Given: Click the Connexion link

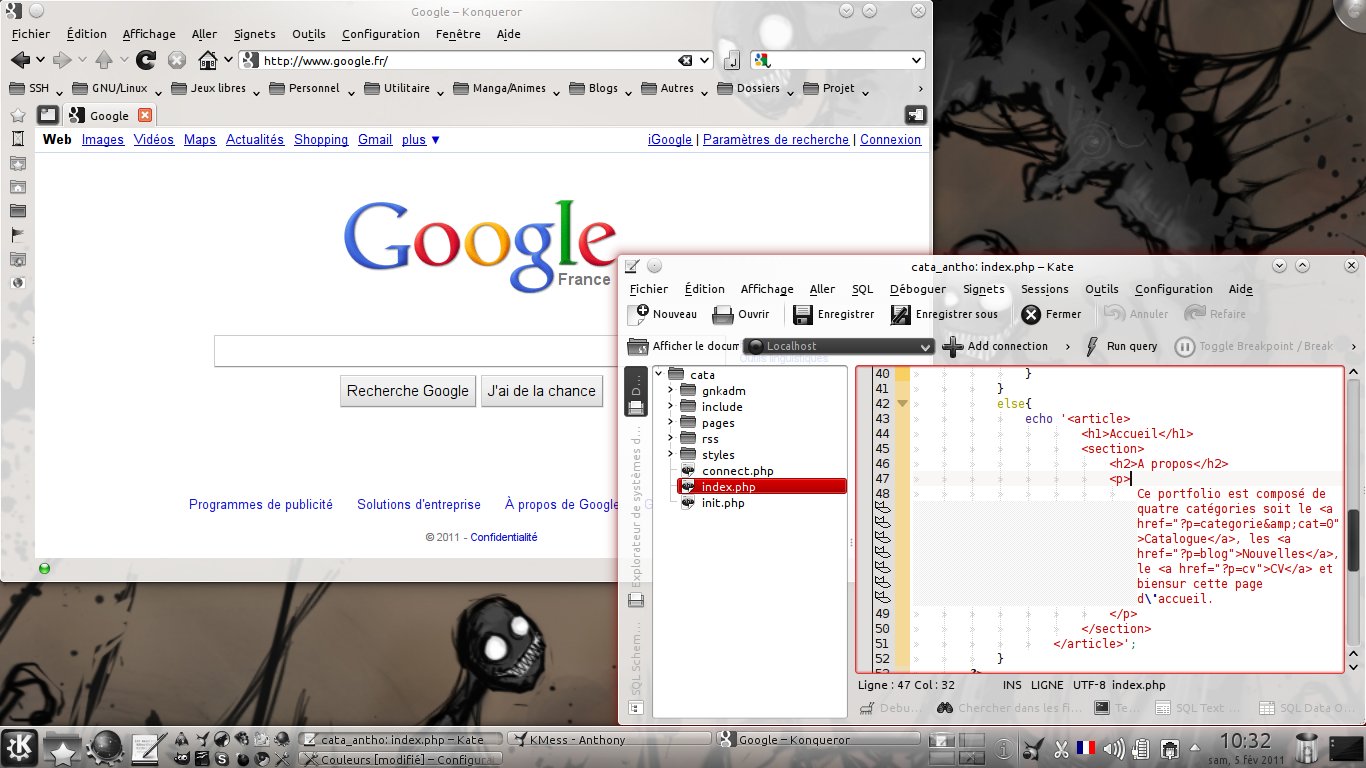Looking at the screenshot, I should (x=890, y=140).
